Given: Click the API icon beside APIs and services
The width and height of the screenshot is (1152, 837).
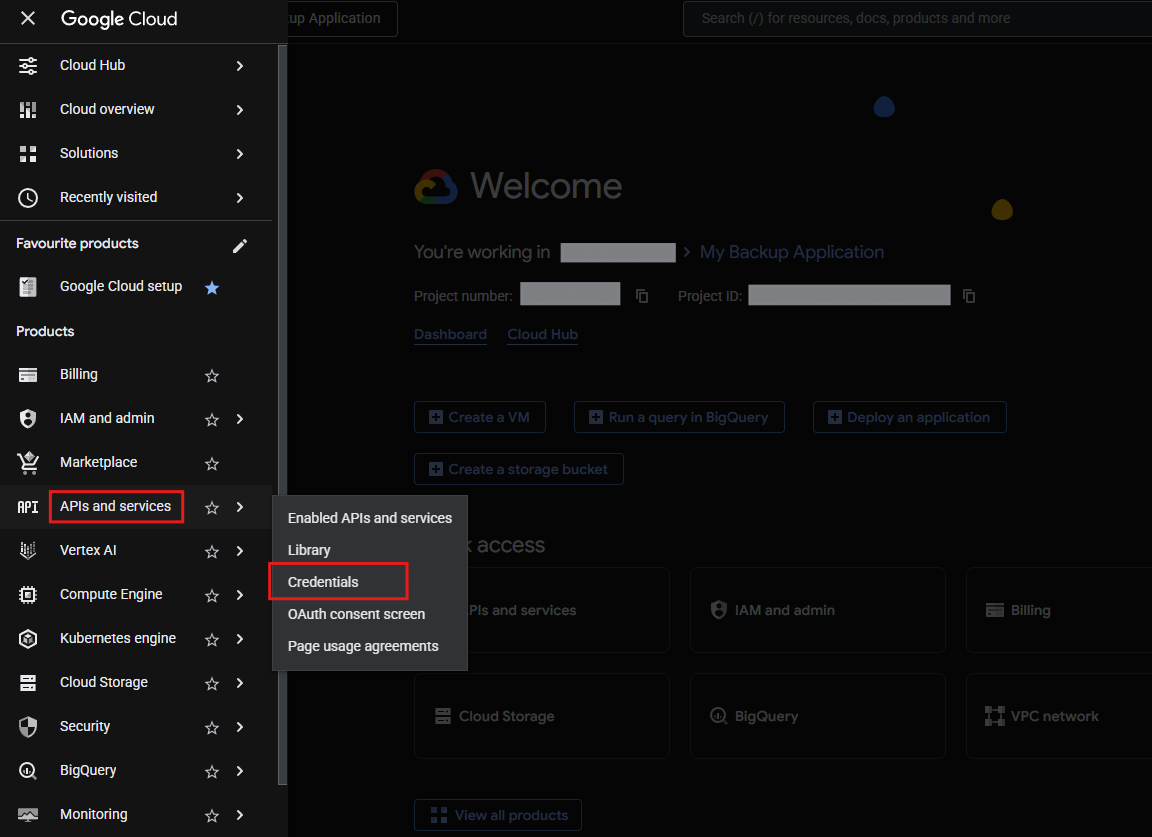Looking at the screenshot, I should [28, 507].
